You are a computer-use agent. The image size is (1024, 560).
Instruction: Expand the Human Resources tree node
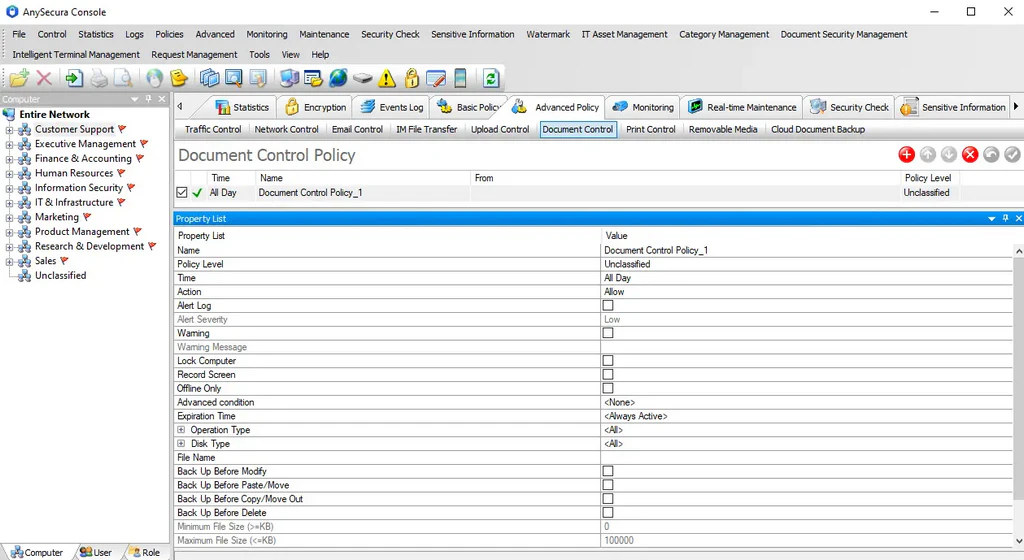click(x=9, y=174)
